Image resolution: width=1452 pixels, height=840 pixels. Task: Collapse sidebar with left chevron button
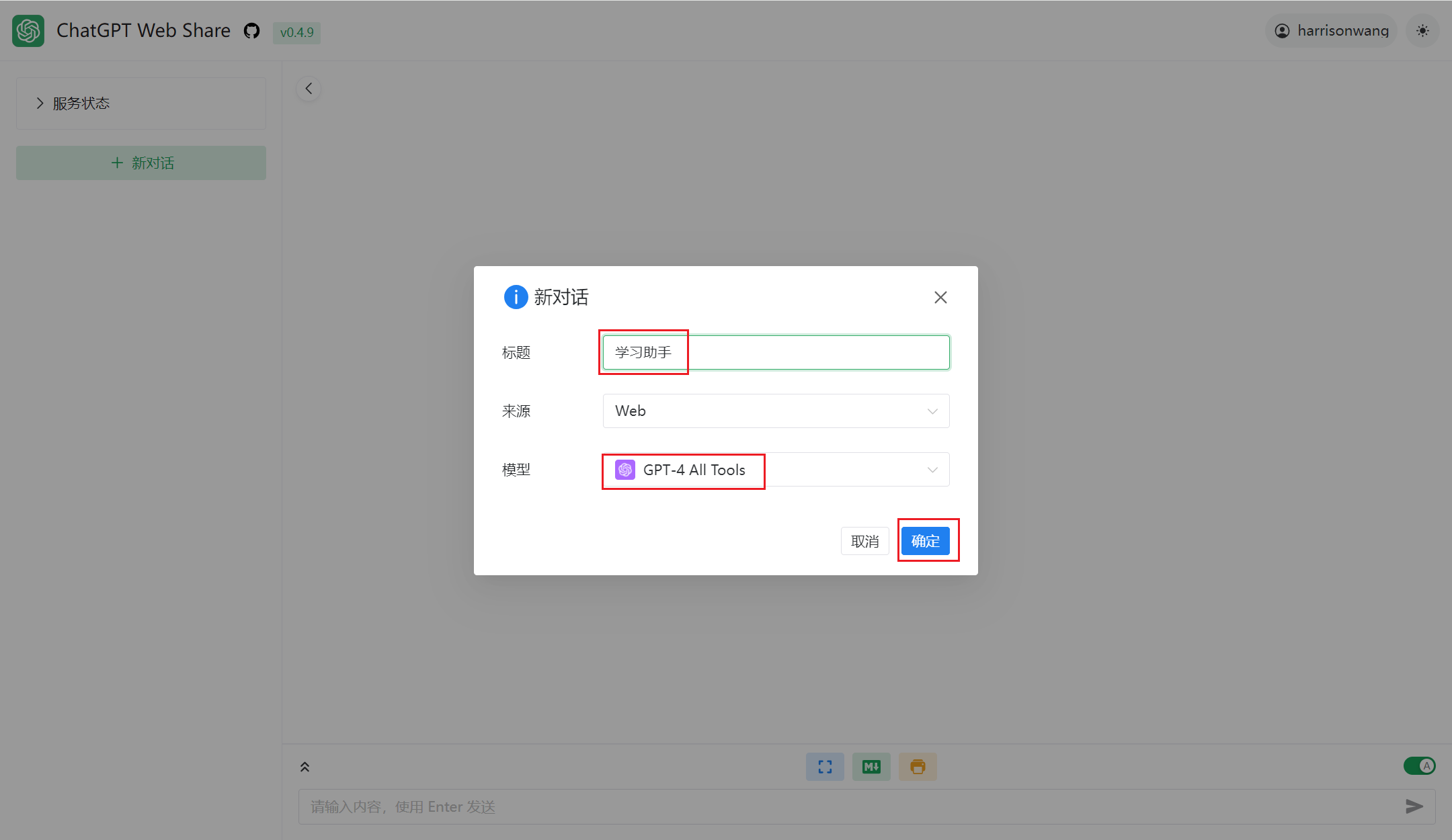coord(309,89)
